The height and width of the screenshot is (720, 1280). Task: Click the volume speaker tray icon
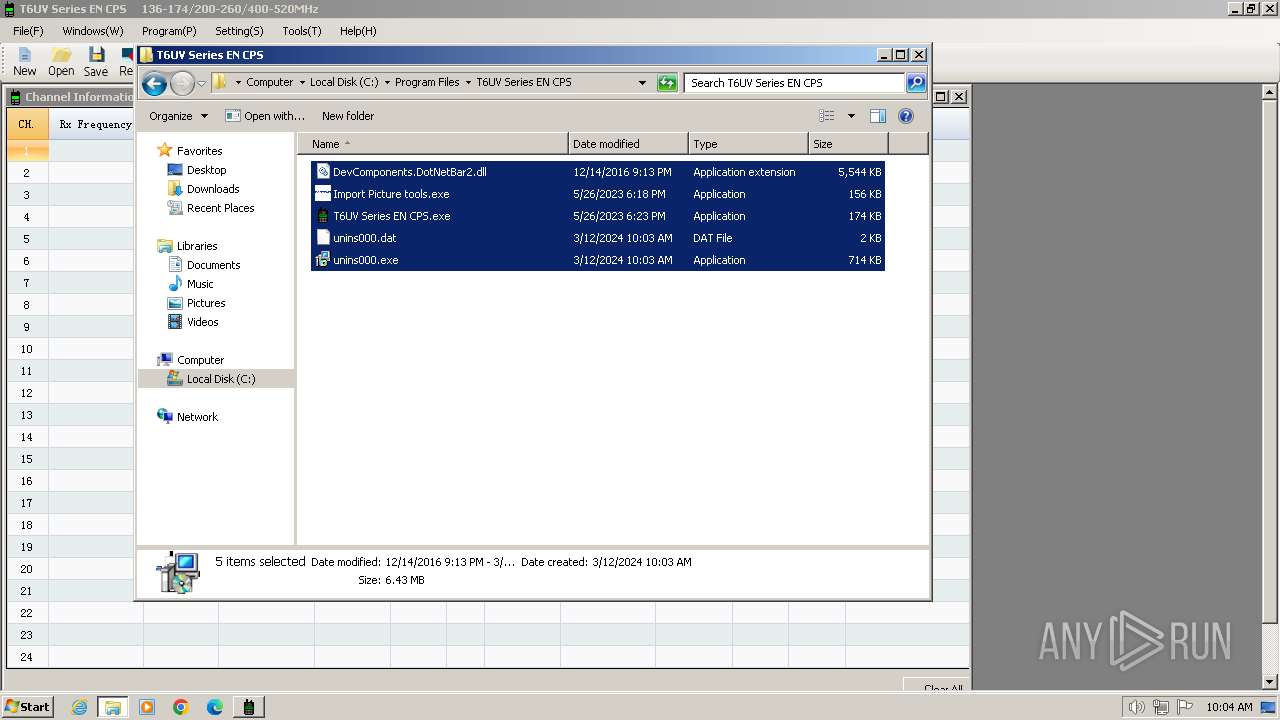point(1136,707)
